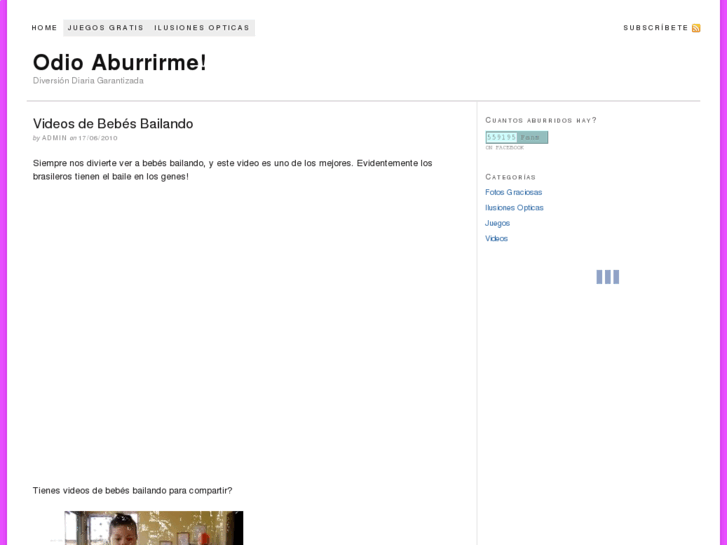Open the Videos de Bebés Bailando post title
Screen dimensions: 727x545
113,123
